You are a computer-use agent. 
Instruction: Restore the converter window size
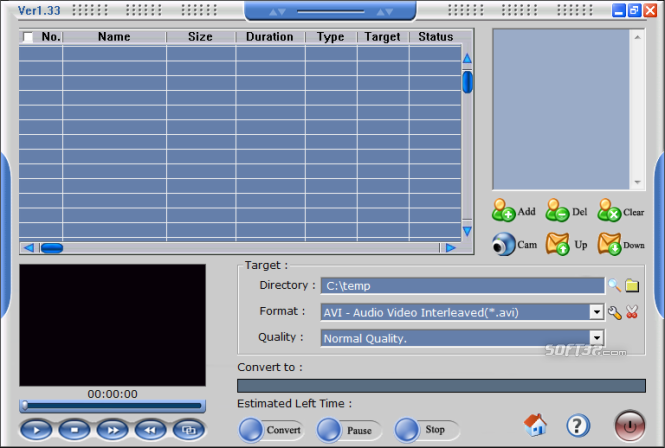tap(634, 10)
